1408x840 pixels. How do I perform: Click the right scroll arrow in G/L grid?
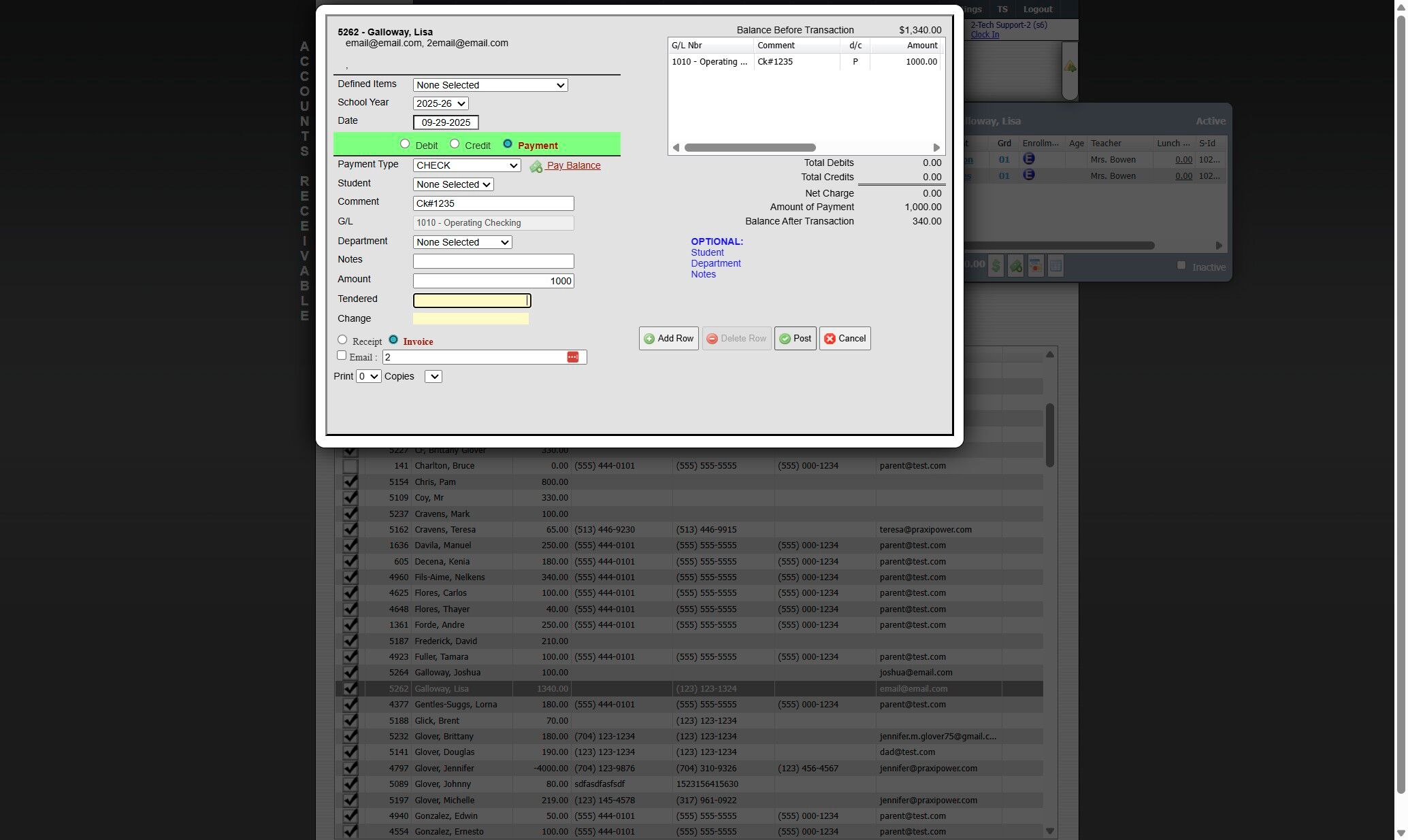[x=936, y=148]
